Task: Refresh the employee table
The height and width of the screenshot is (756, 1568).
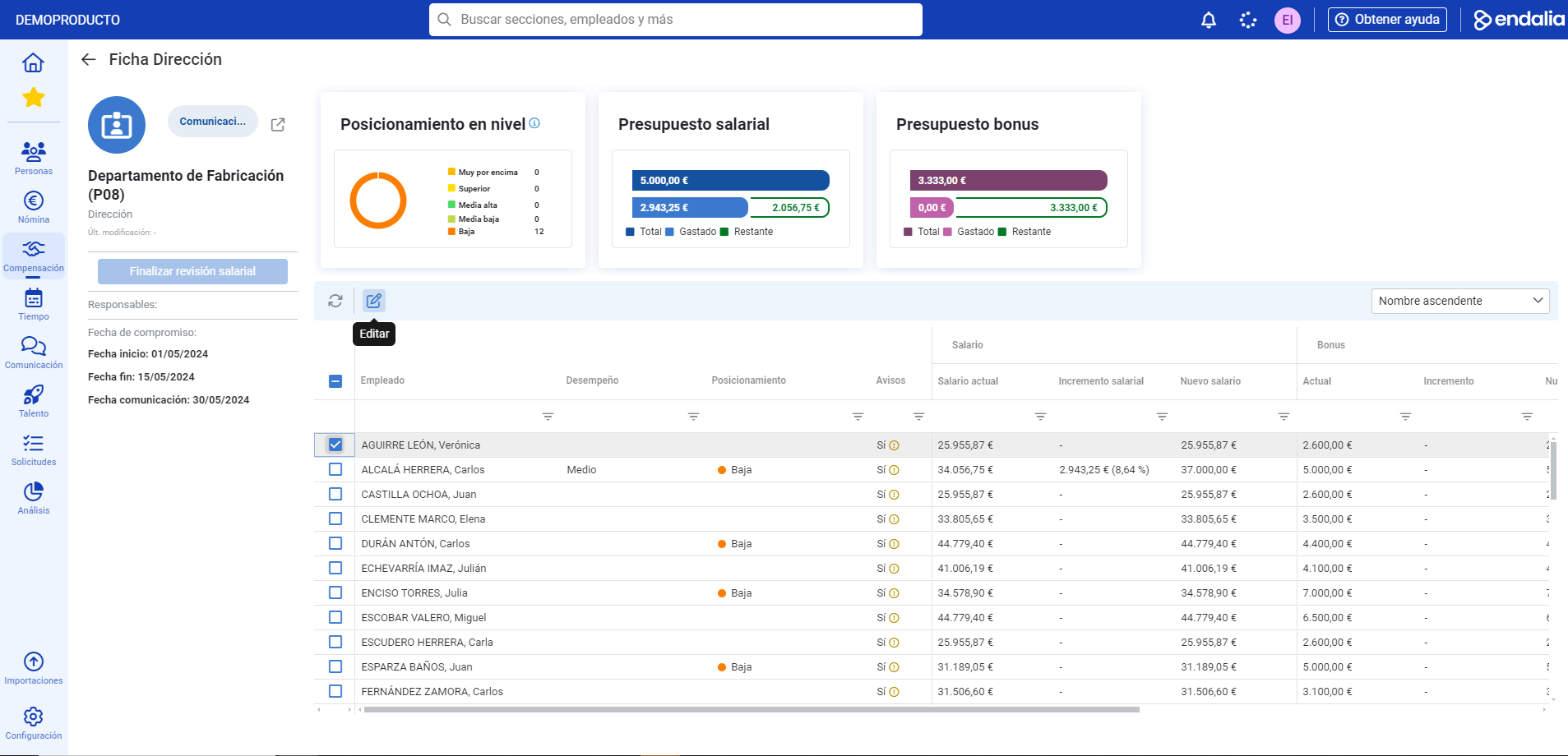Action: tap(335, 301)
